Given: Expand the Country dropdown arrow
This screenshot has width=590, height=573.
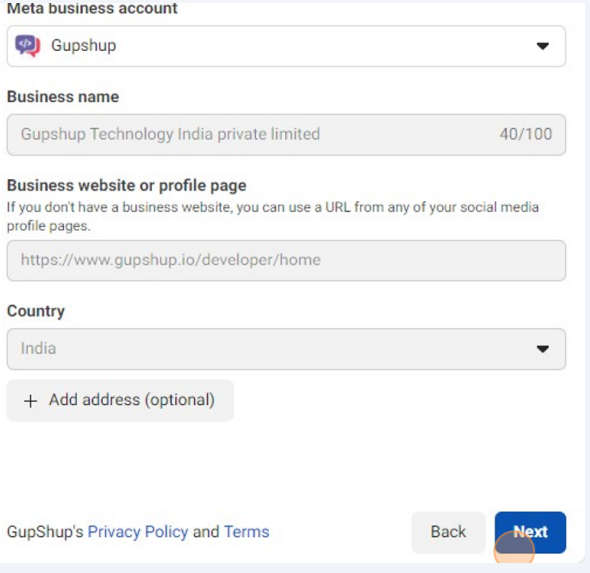Looking at the screenshot, I should tap(542, 349).
